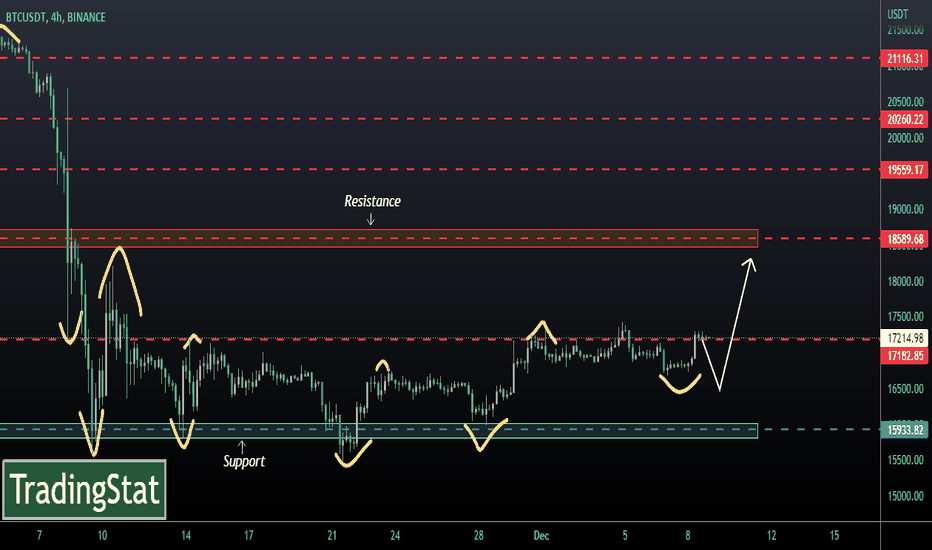The width and height of the screenshot is (932, 550).
Task: Click the 18000.00 price axis tick
Action: tap(905, 281)
